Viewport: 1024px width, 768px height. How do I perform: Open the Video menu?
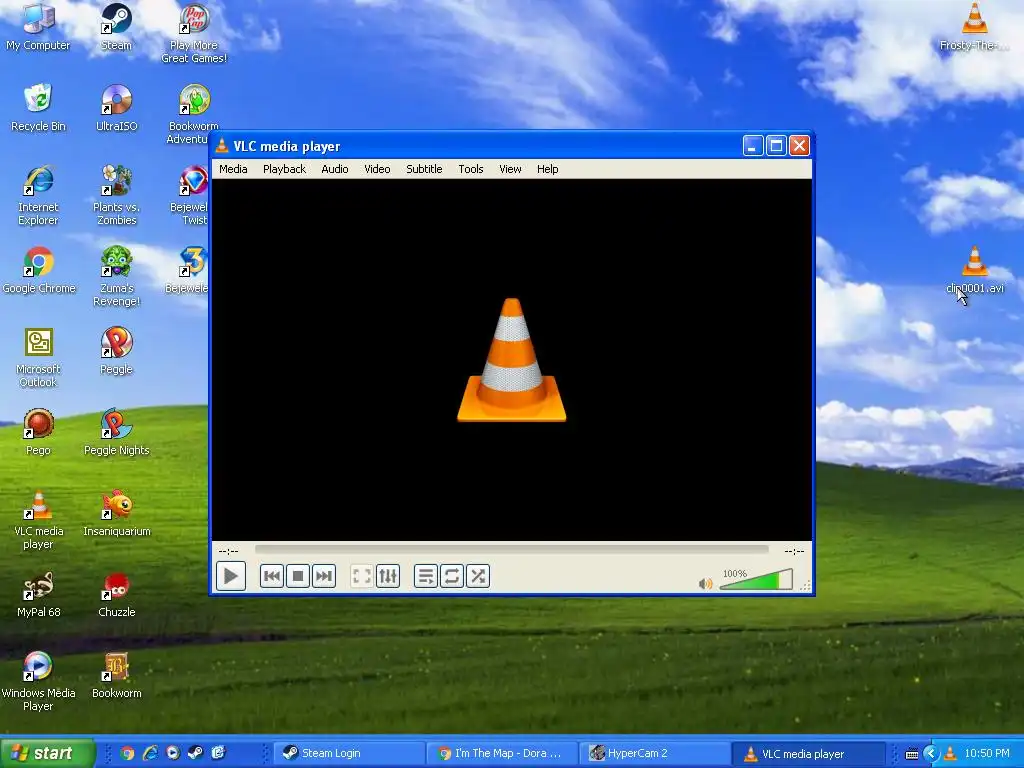point(377,169)
